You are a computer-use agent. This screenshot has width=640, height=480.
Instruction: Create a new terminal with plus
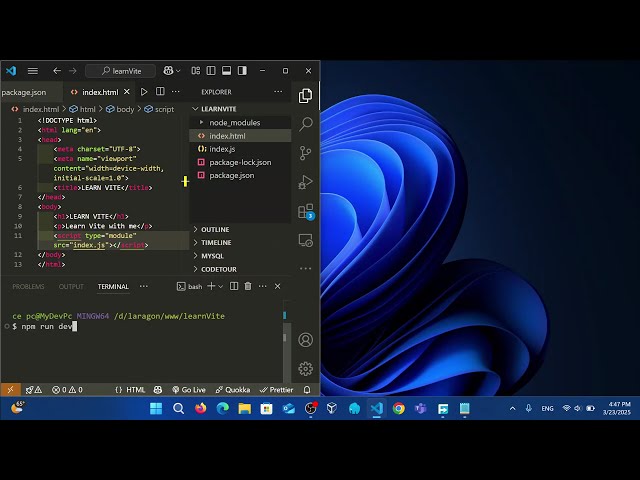click(x=211, y=286)
